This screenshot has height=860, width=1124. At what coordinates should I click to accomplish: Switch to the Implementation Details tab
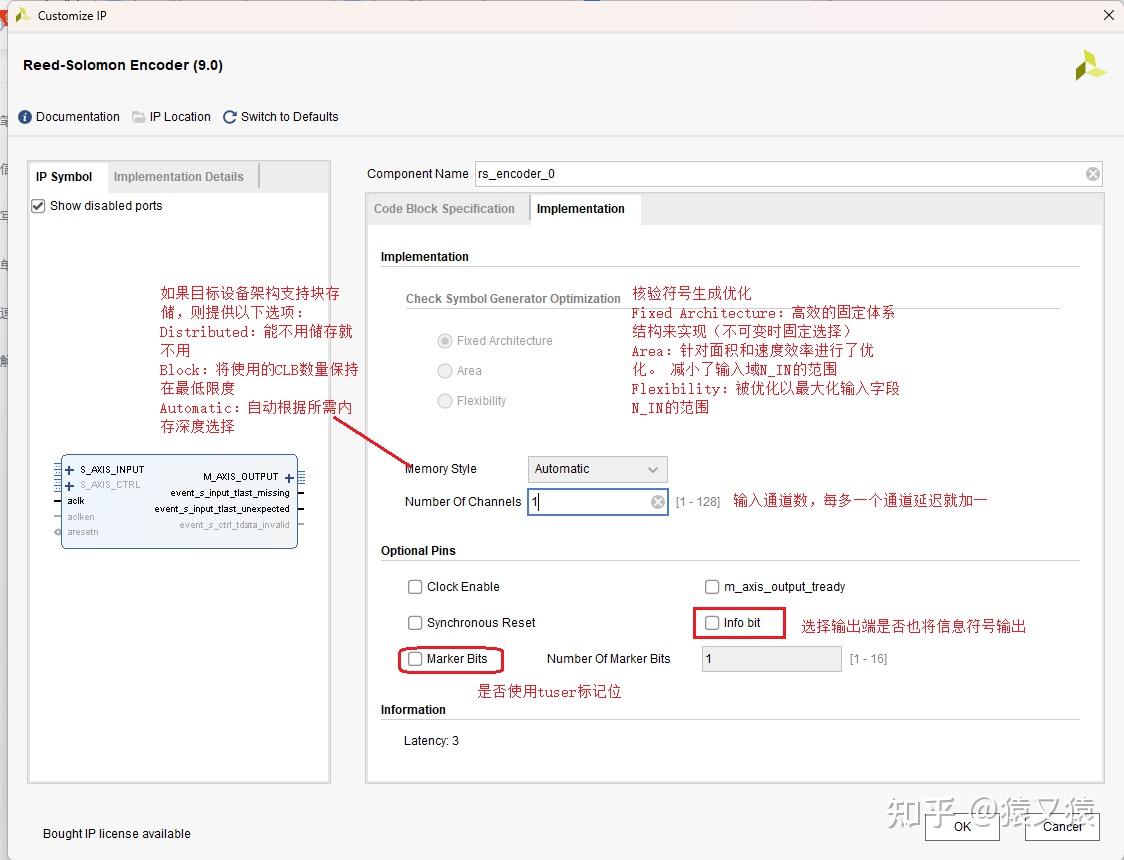(181, 176)
